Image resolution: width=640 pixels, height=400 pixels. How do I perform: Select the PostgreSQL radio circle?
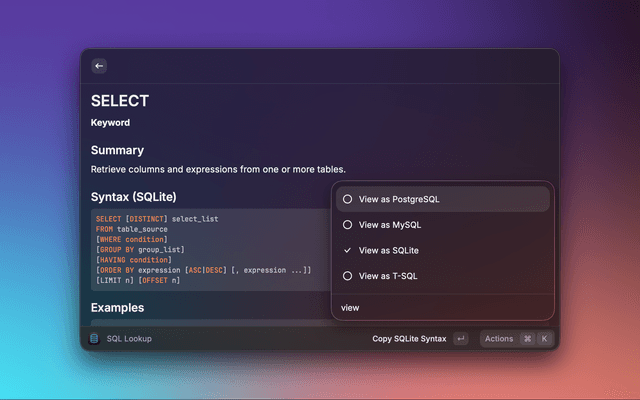347,199
